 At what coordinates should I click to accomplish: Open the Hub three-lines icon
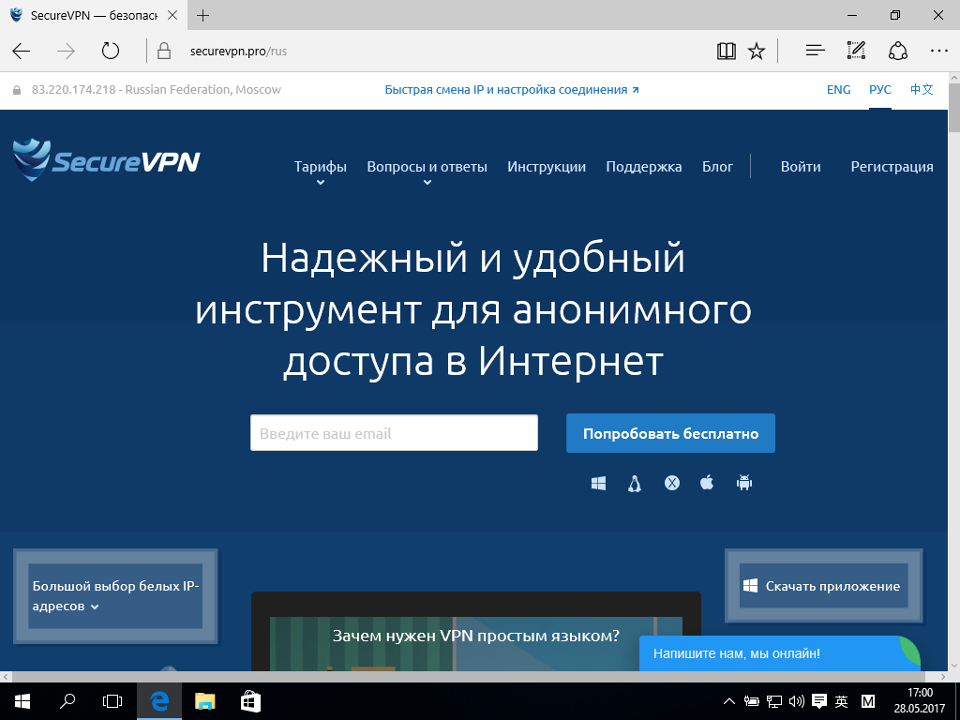tap(815, 51)
